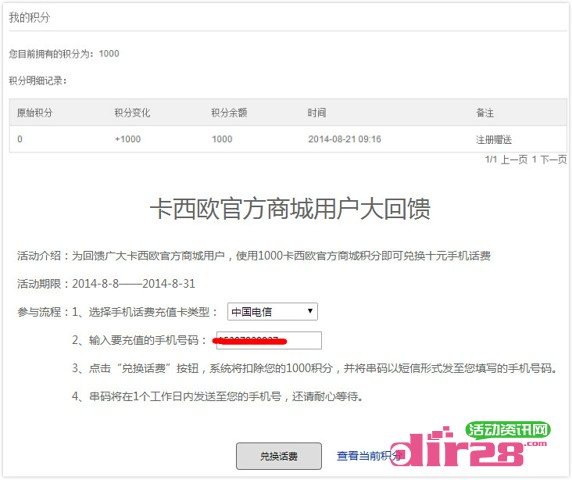
Task: Select the 积分变化 column header
Action: tap(132, 113)
